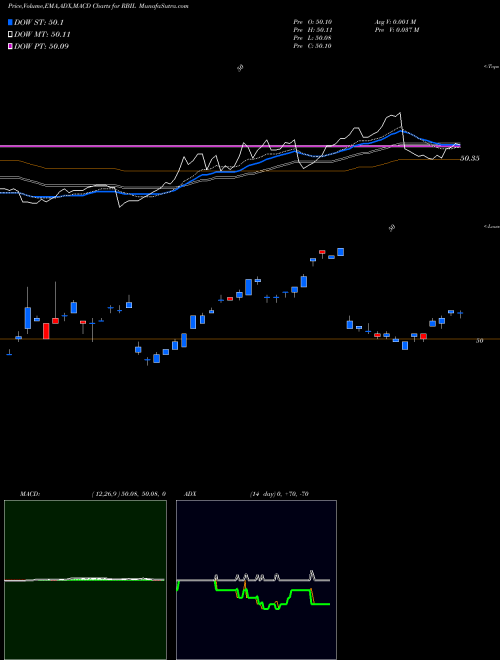Viewport: 500px width, 660px height.
Task: Select the 'DOW MT: 50.11' legend label
Action: (x=42, y=35)
